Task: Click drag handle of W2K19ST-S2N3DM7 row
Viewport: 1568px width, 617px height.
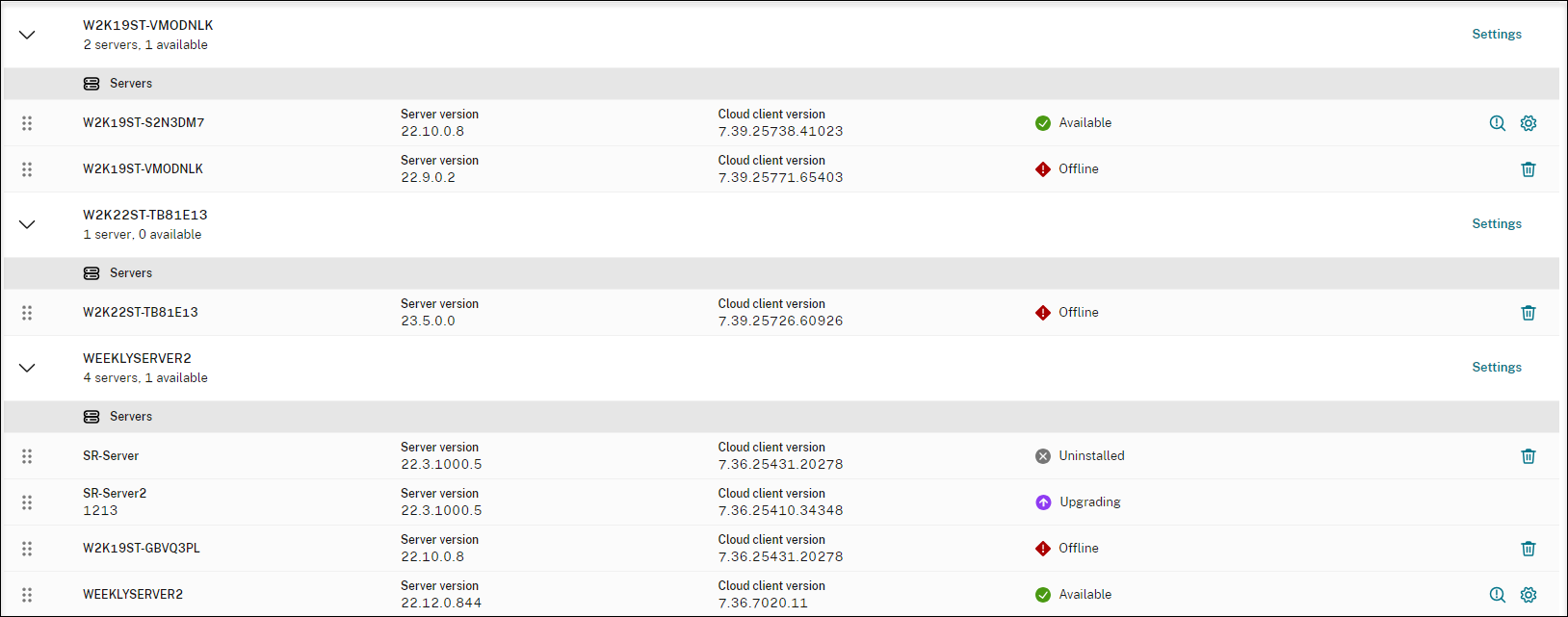Action: [27, 123]
